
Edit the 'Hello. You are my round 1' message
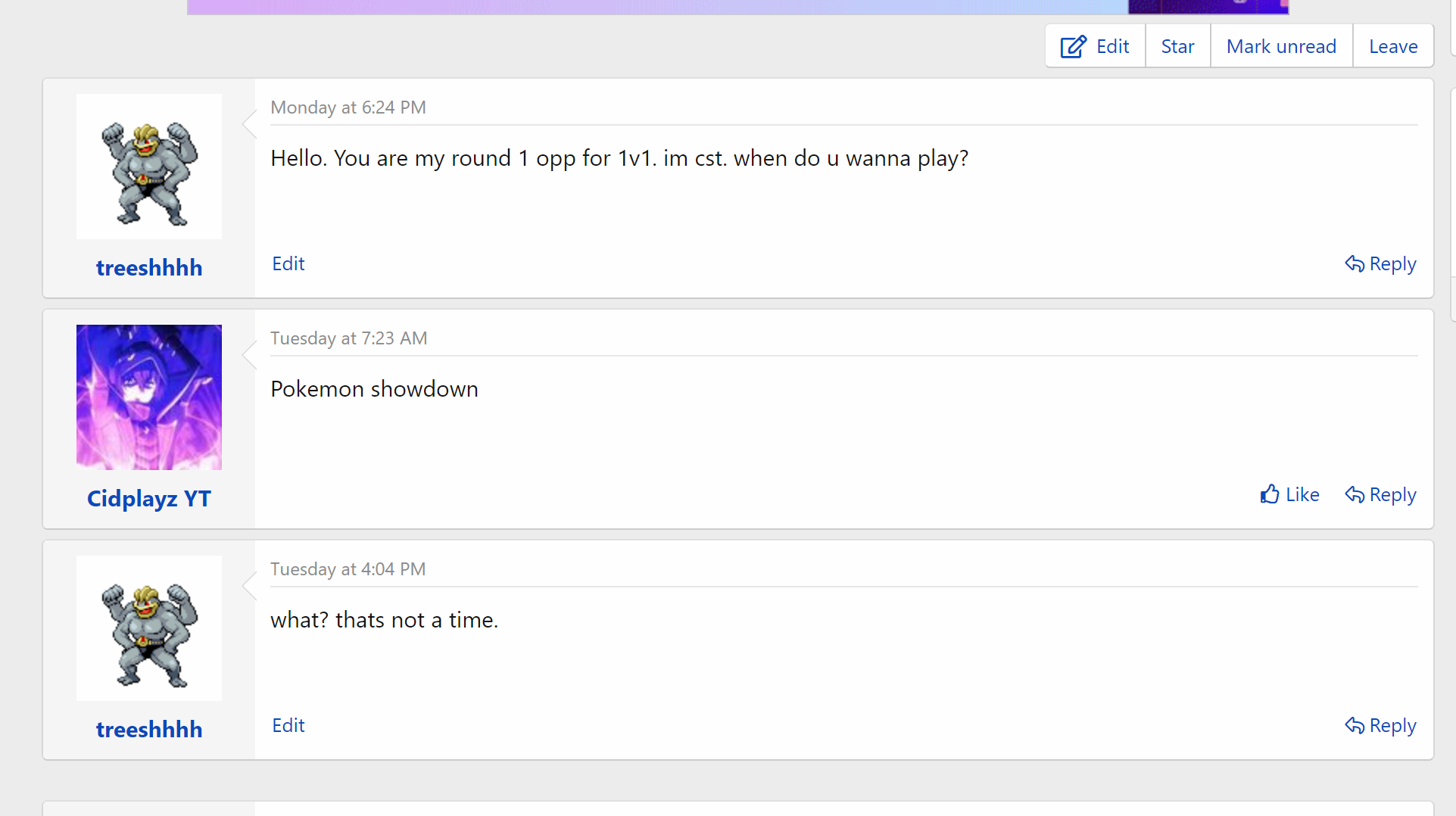coord(288,263)
